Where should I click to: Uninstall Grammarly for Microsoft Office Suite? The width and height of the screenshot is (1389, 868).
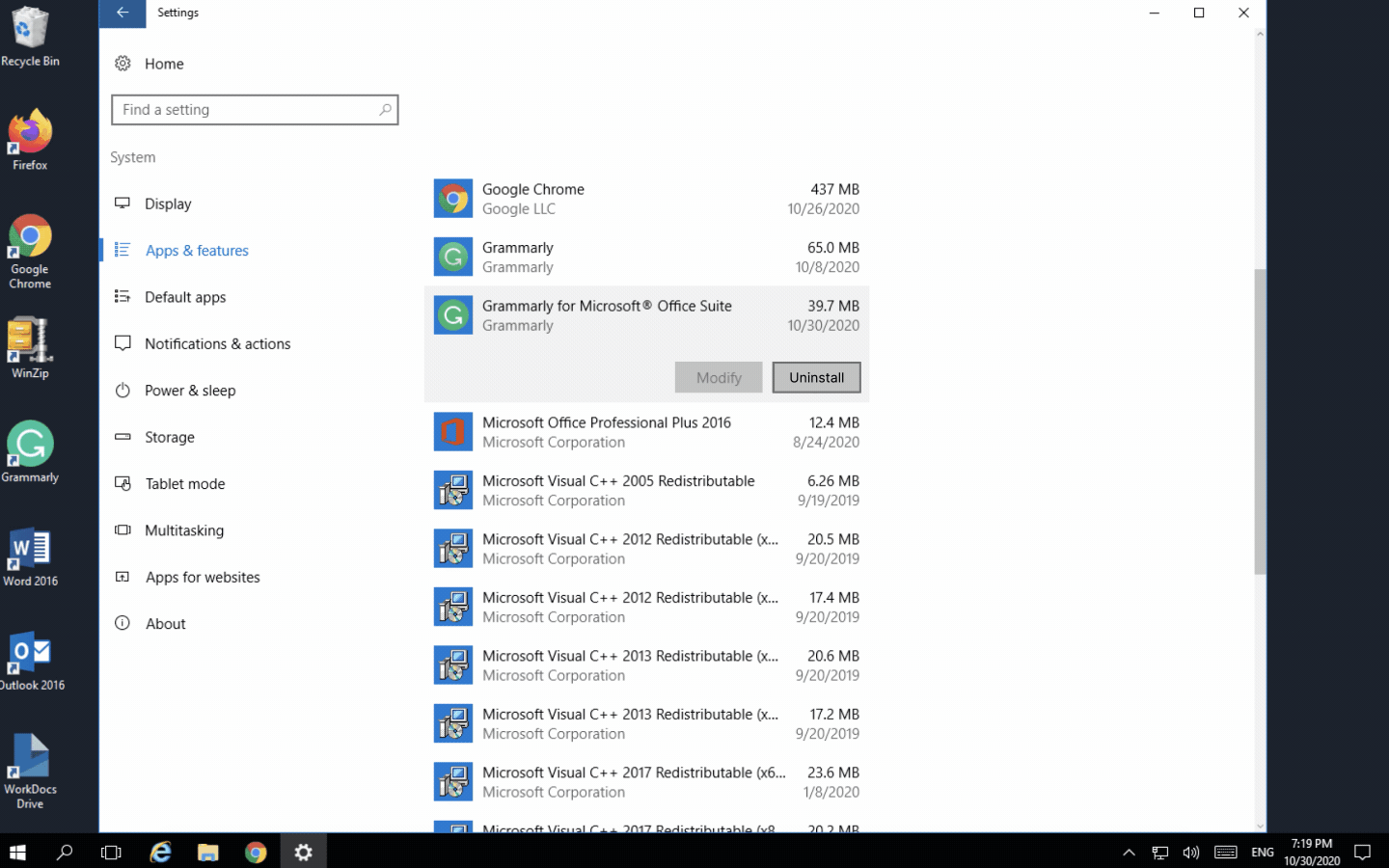pyautogui.click(x=816, y=377)
